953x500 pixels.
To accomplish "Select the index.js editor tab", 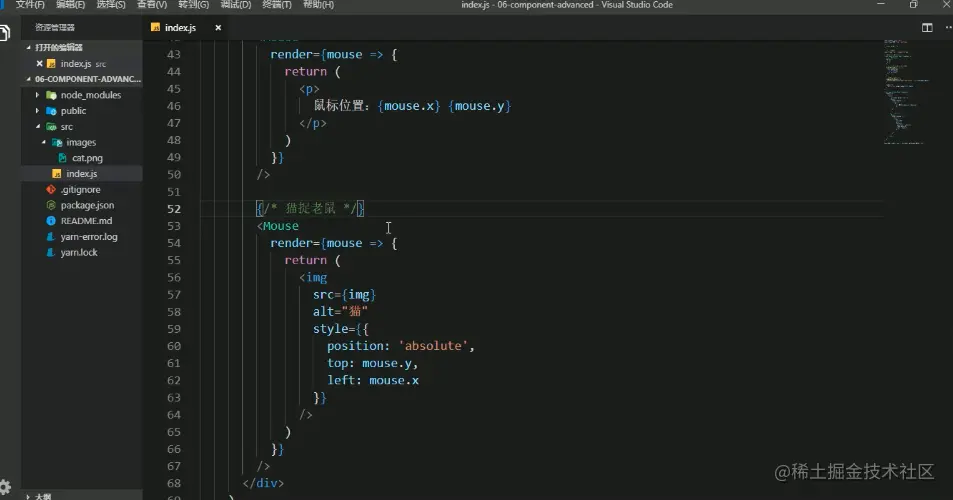I will coord(180,27).
